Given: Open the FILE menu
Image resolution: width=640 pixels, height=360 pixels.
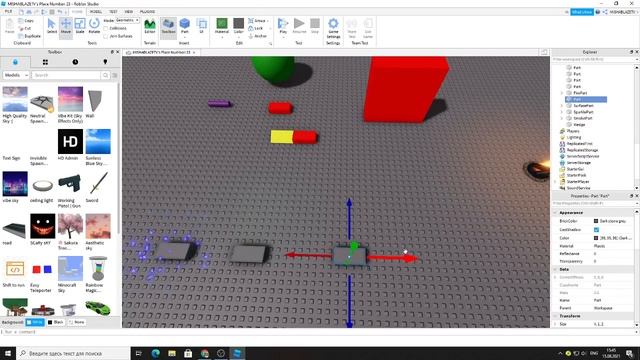Looking at the screenshot, I should click(8, 12).
